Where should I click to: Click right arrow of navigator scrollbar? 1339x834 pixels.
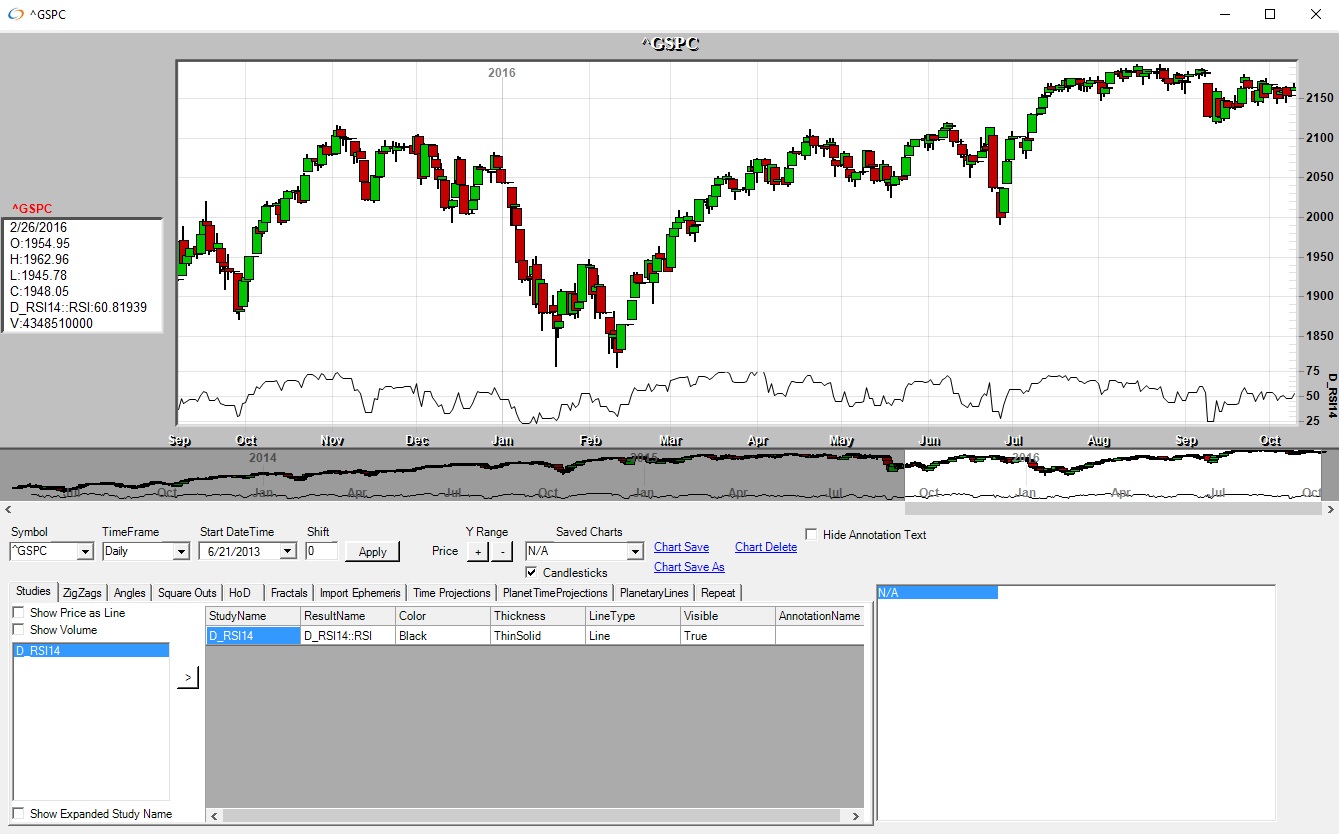click(1330, 508)
